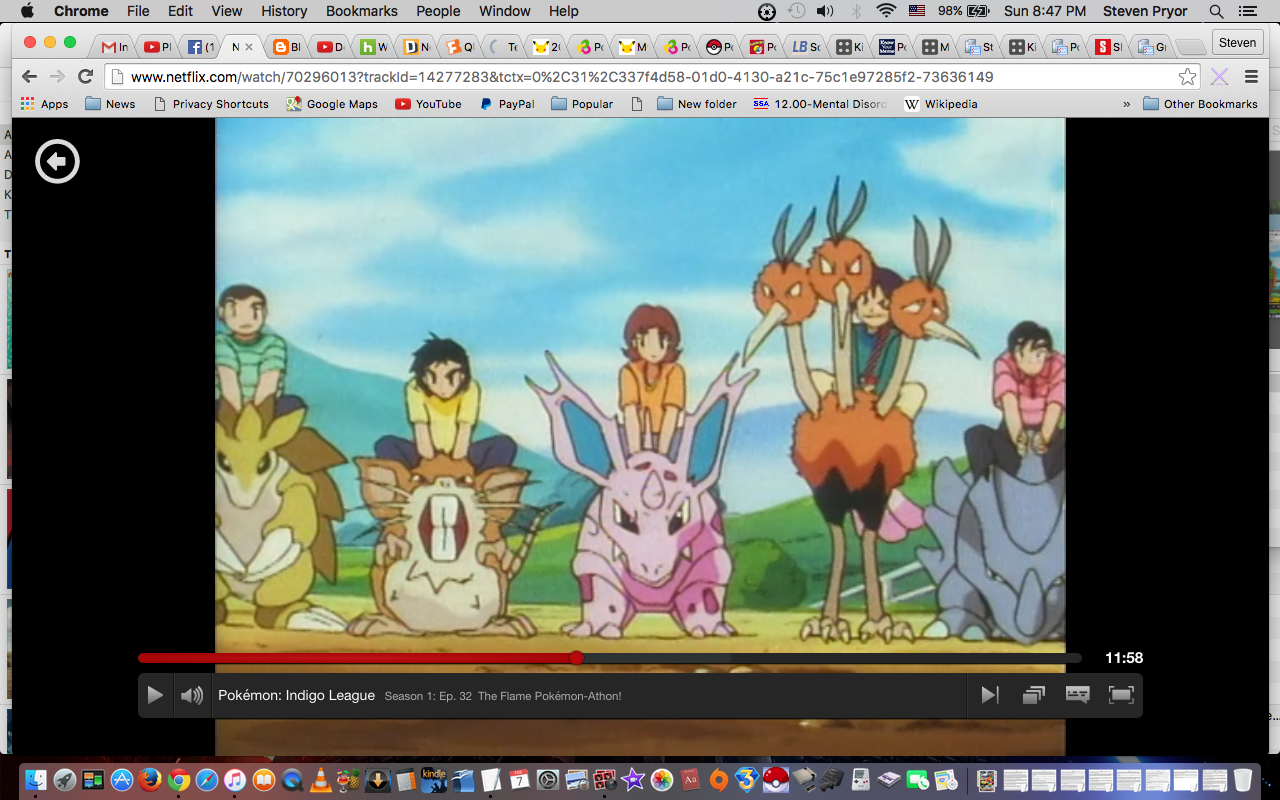Open the YouTube bookmark

click(x=428, y=104)
